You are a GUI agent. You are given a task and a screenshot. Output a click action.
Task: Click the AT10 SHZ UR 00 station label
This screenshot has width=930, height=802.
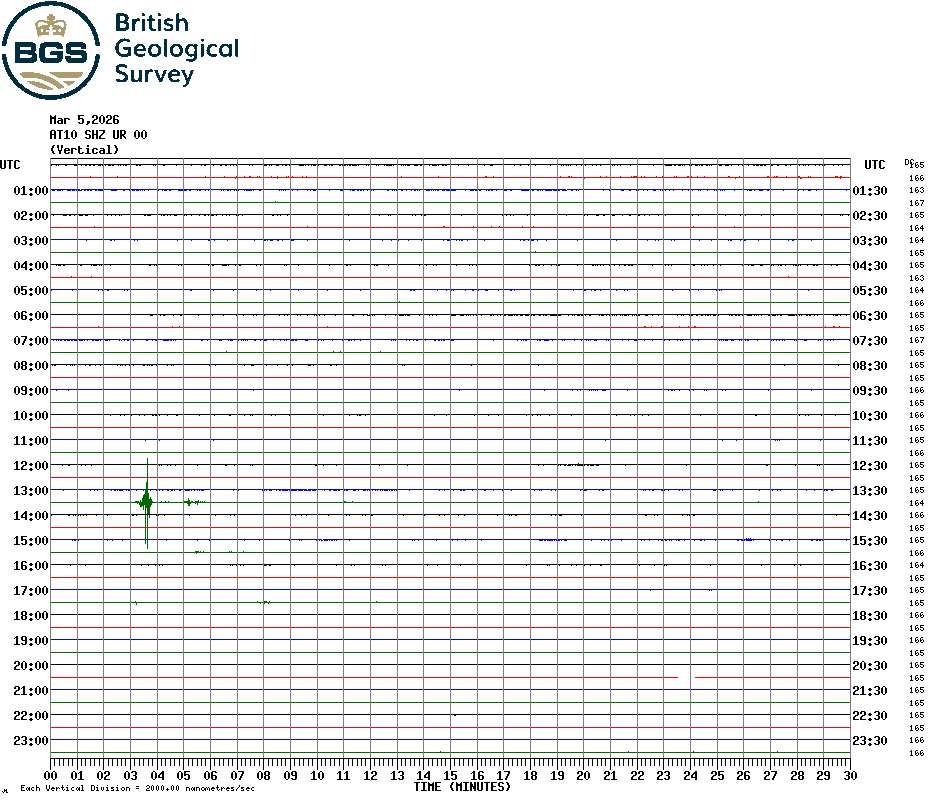pyautogui.click(x=98, y=135)
